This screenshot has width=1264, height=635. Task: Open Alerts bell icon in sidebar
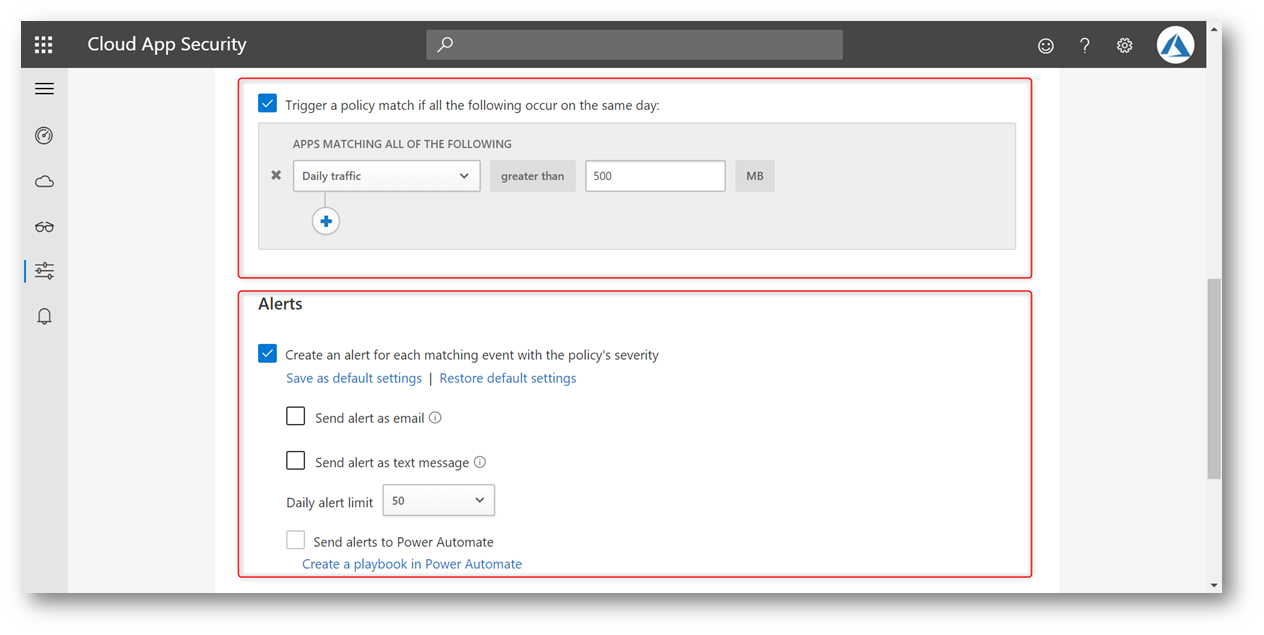(44, 316)
